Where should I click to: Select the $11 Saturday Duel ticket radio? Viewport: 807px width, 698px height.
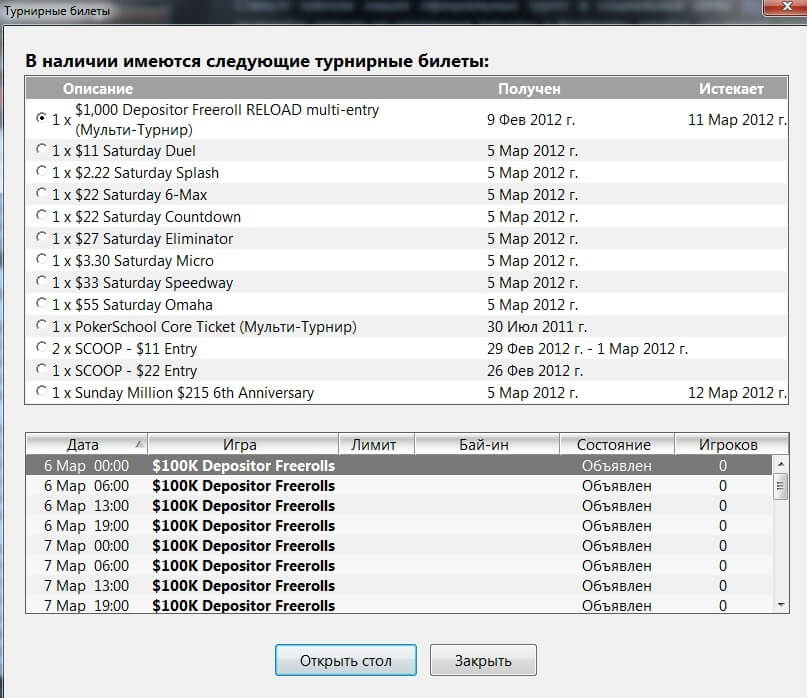pos(41,149)
